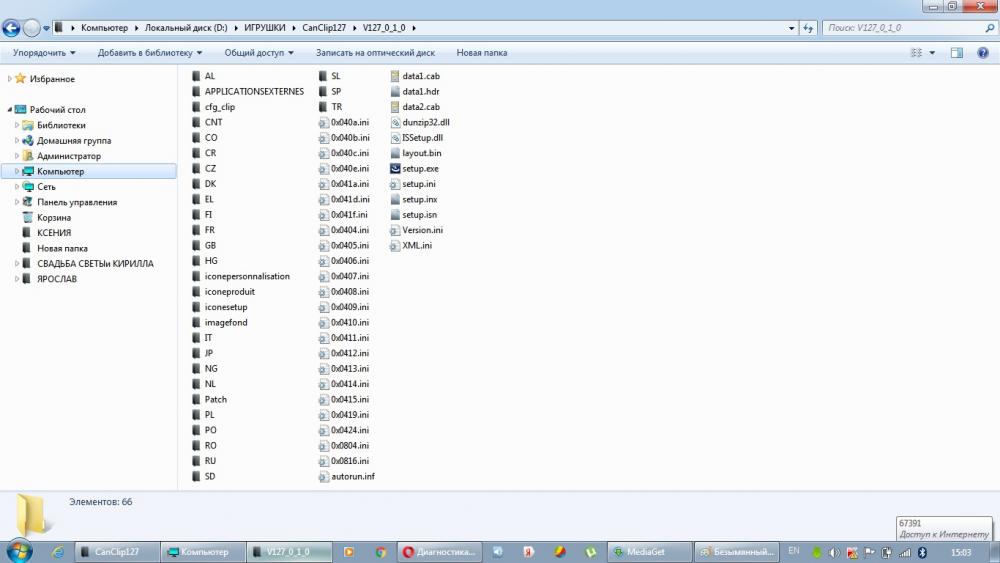Select the 0x0419.ini file
The image size is (1000, 563).
344,414
